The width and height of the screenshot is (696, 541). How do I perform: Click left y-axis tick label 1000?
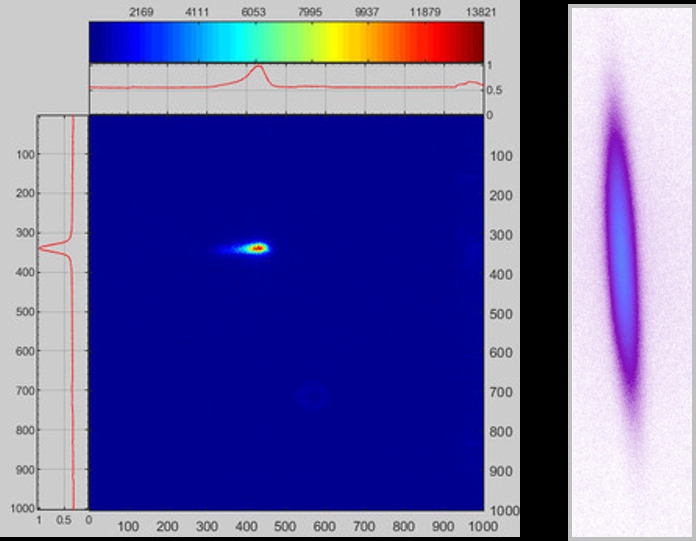[x=23, y=508]
